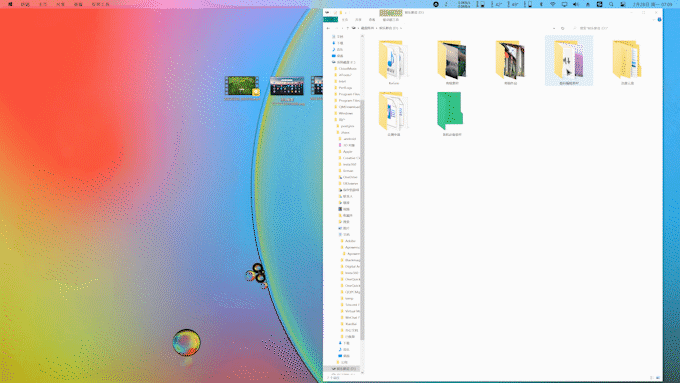This screenshot has width=680, height=383.
Task: Select the Windows folder in tree
Action: tap(346, 113)
